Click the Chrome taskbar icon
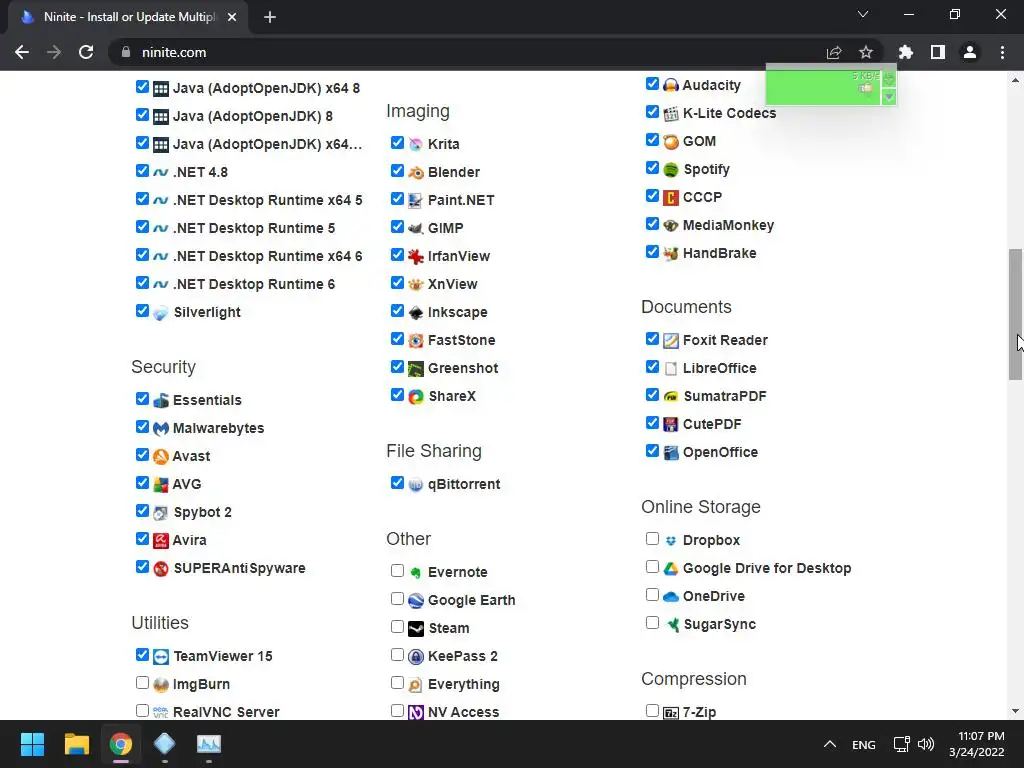This screenshot has height=768, width=1024. [x=120, y=744]
